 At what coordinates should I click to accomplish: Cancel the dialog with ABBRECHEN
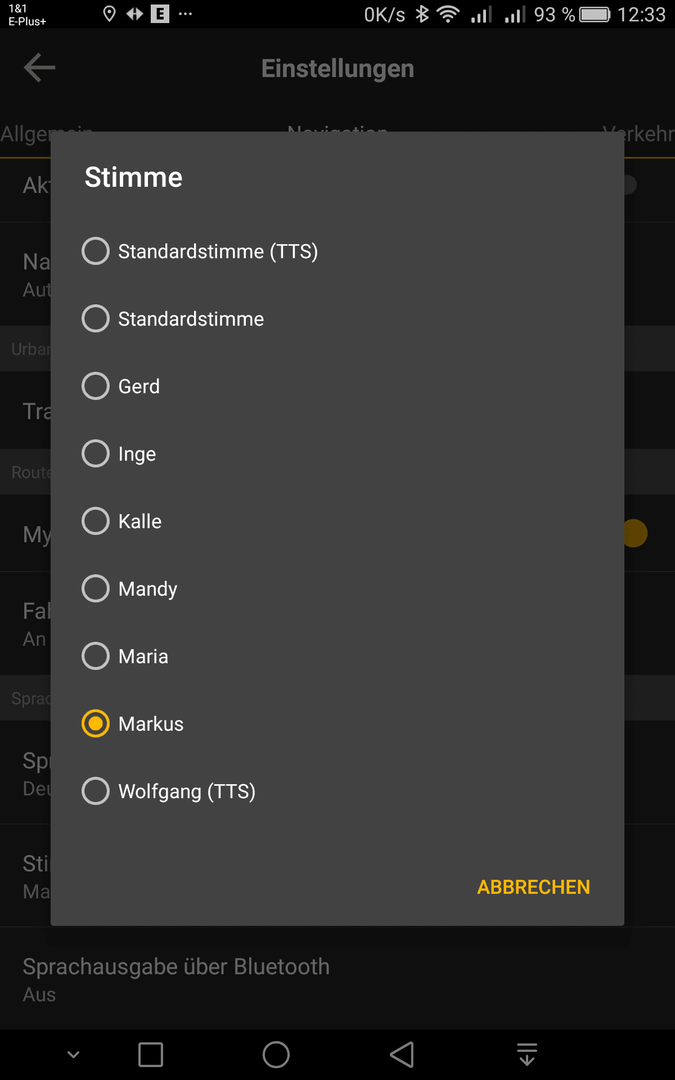(534, 887)
